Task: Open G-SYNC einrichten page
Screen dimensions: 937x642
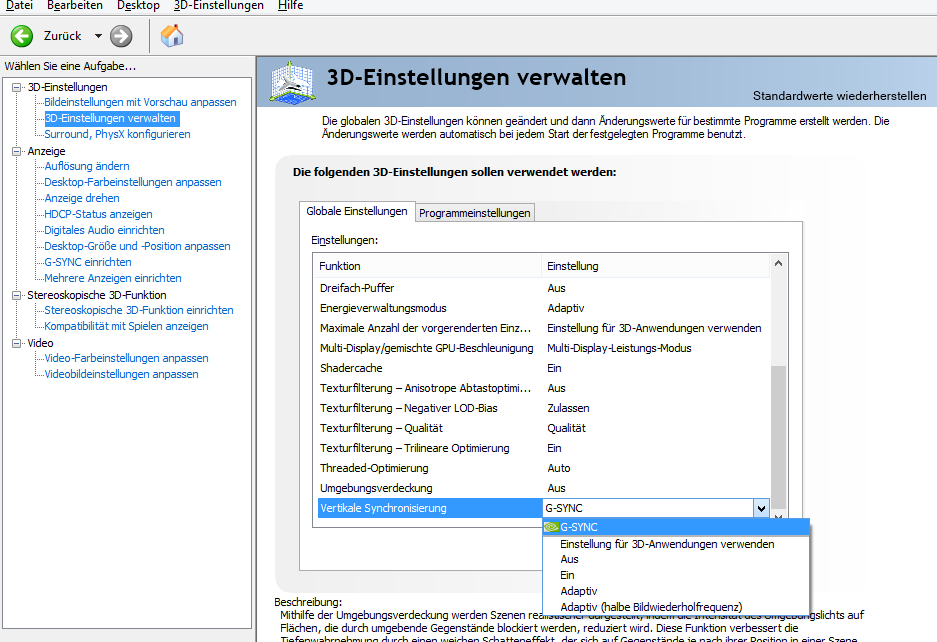Action: (x=88, y=262)
